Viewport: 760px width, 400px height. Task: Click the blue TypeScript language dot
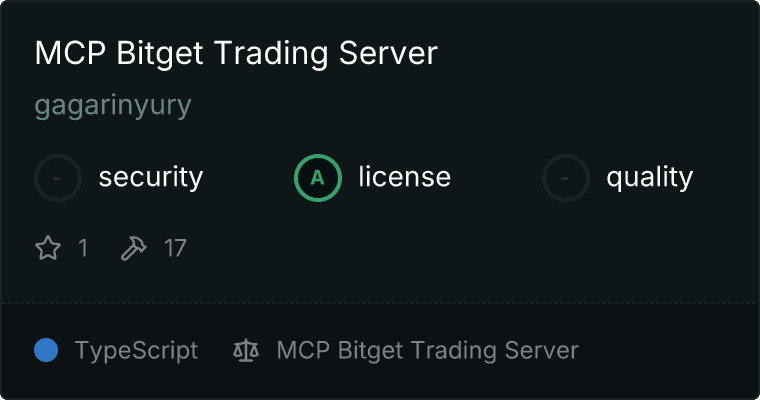46,350
